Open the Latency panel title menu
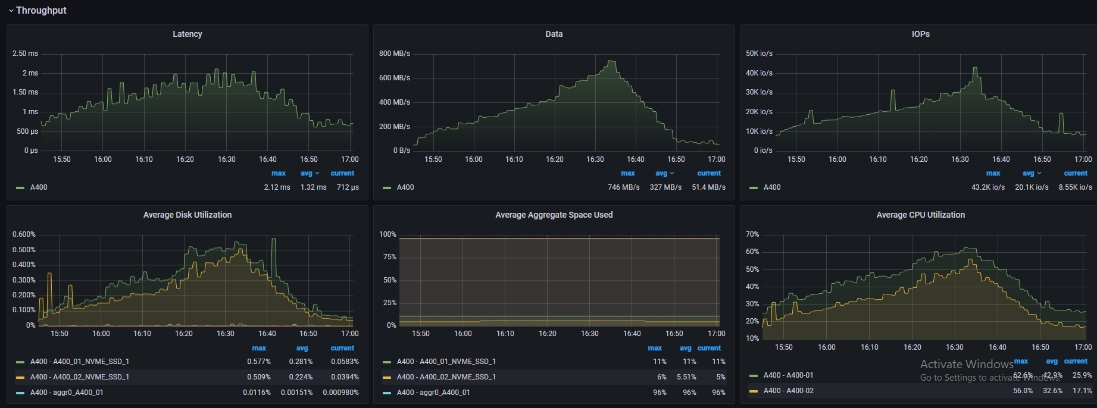The image size is (1097, 408). coord(187,34)
